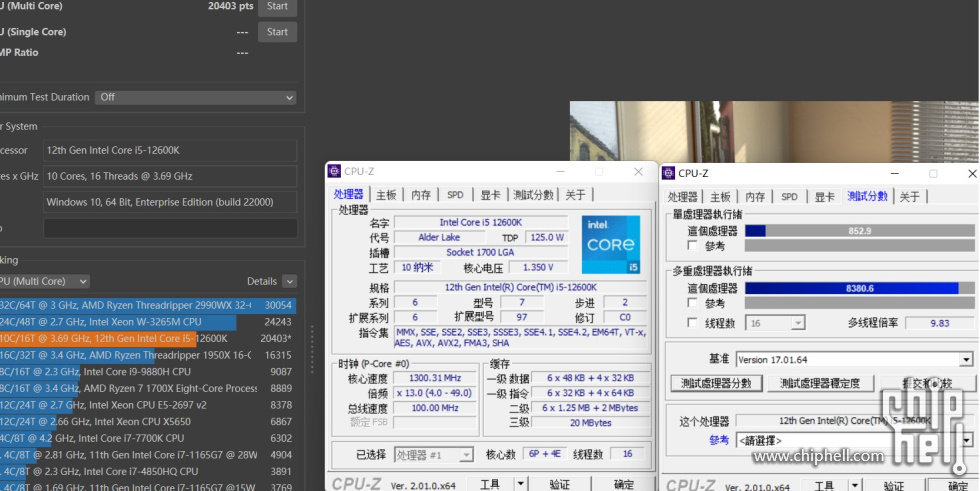The width and height of the screenshot is (980, 491).
Task: Click the Processor field 12th Gen Intel Core i5-12600K
Action: [170, 151]
